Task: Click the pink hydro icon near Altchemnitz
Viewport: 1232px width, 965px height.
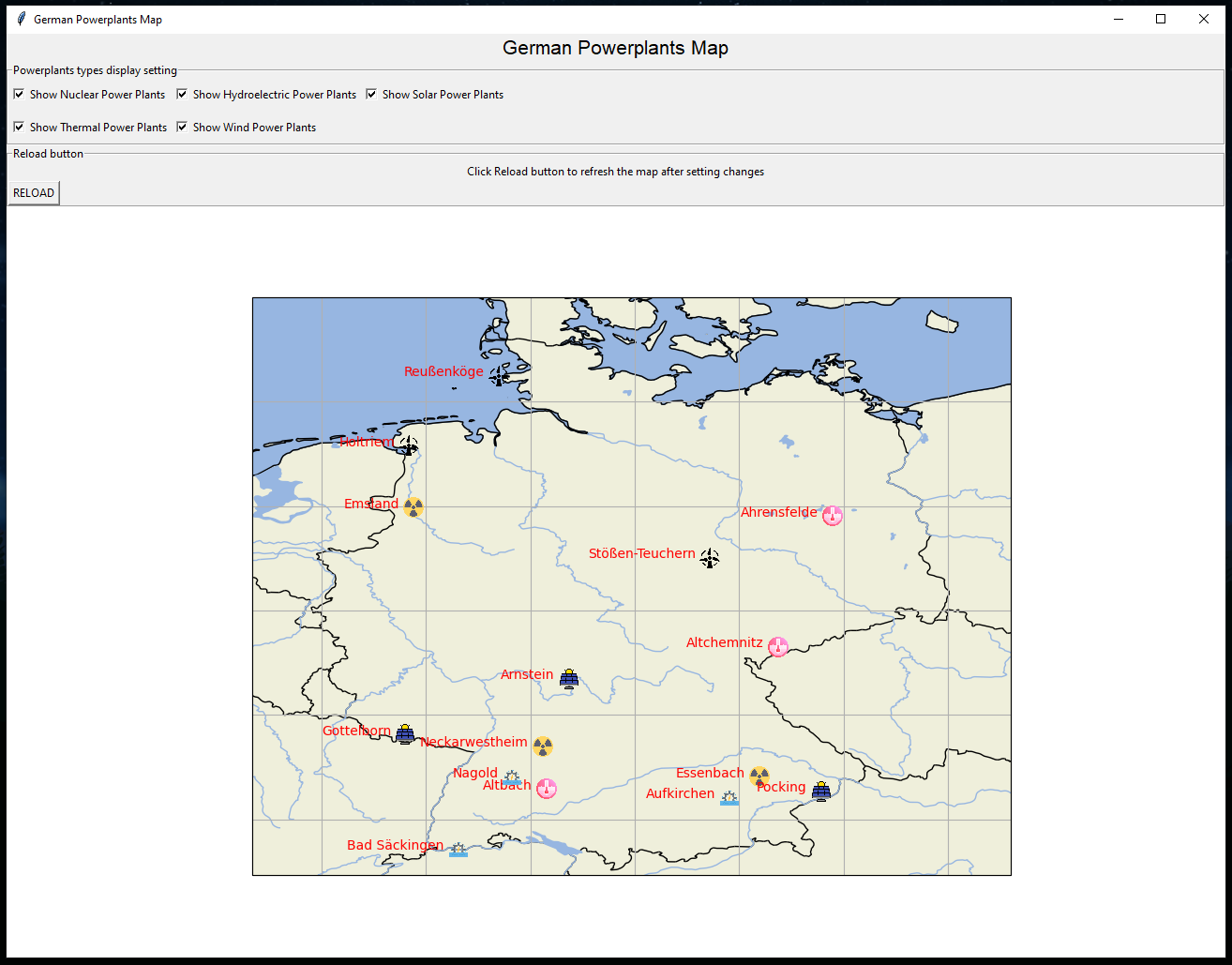Action: (x=778, y=646)
